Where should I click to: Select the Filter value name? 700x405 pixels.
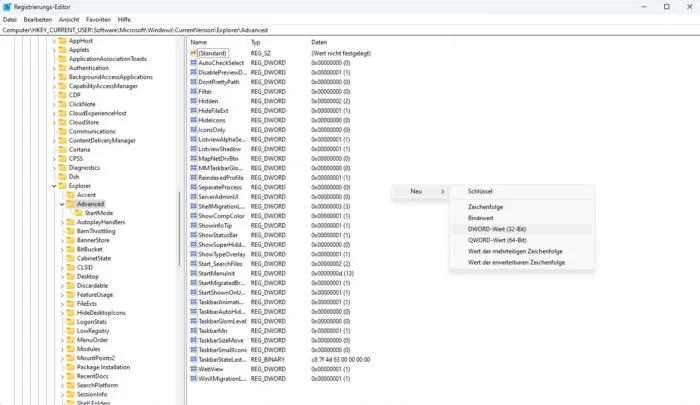pyautogui.click(x=205, y=92)
